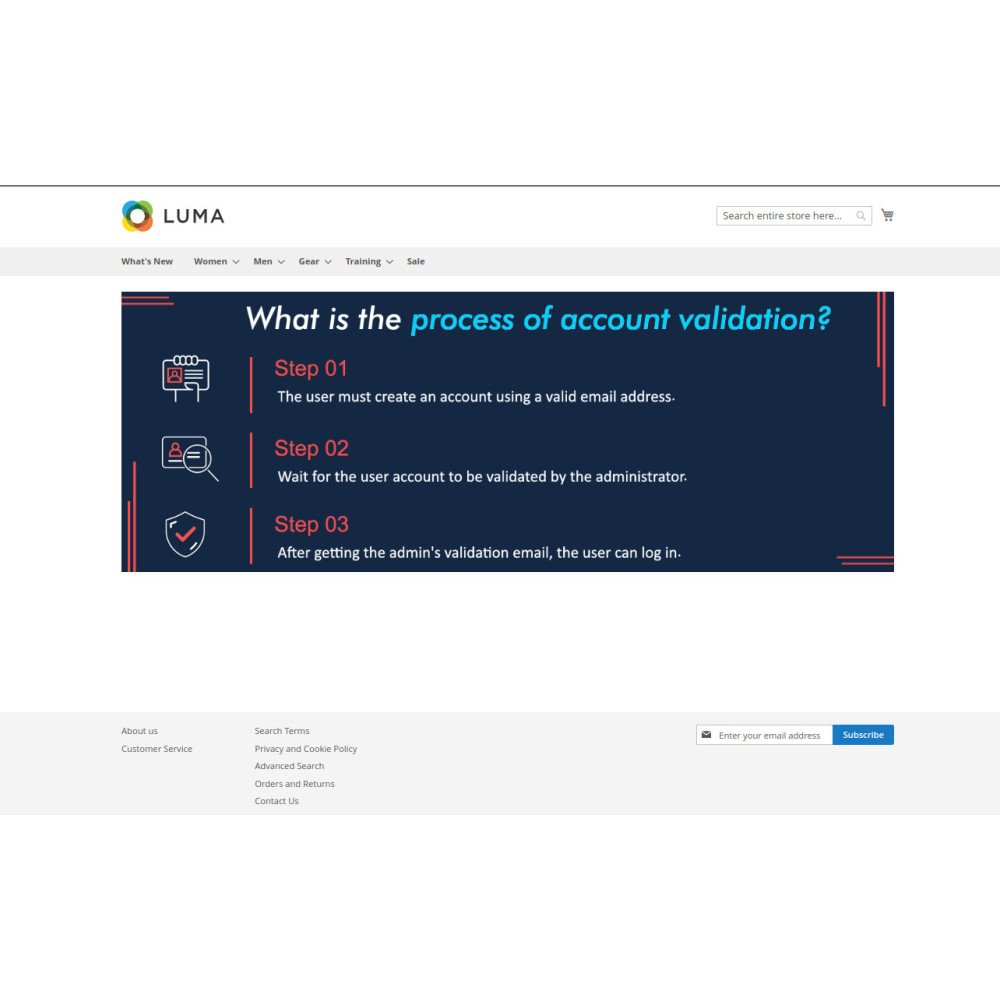Click the Subscribe button
1000x1000 pixels.
863,735
